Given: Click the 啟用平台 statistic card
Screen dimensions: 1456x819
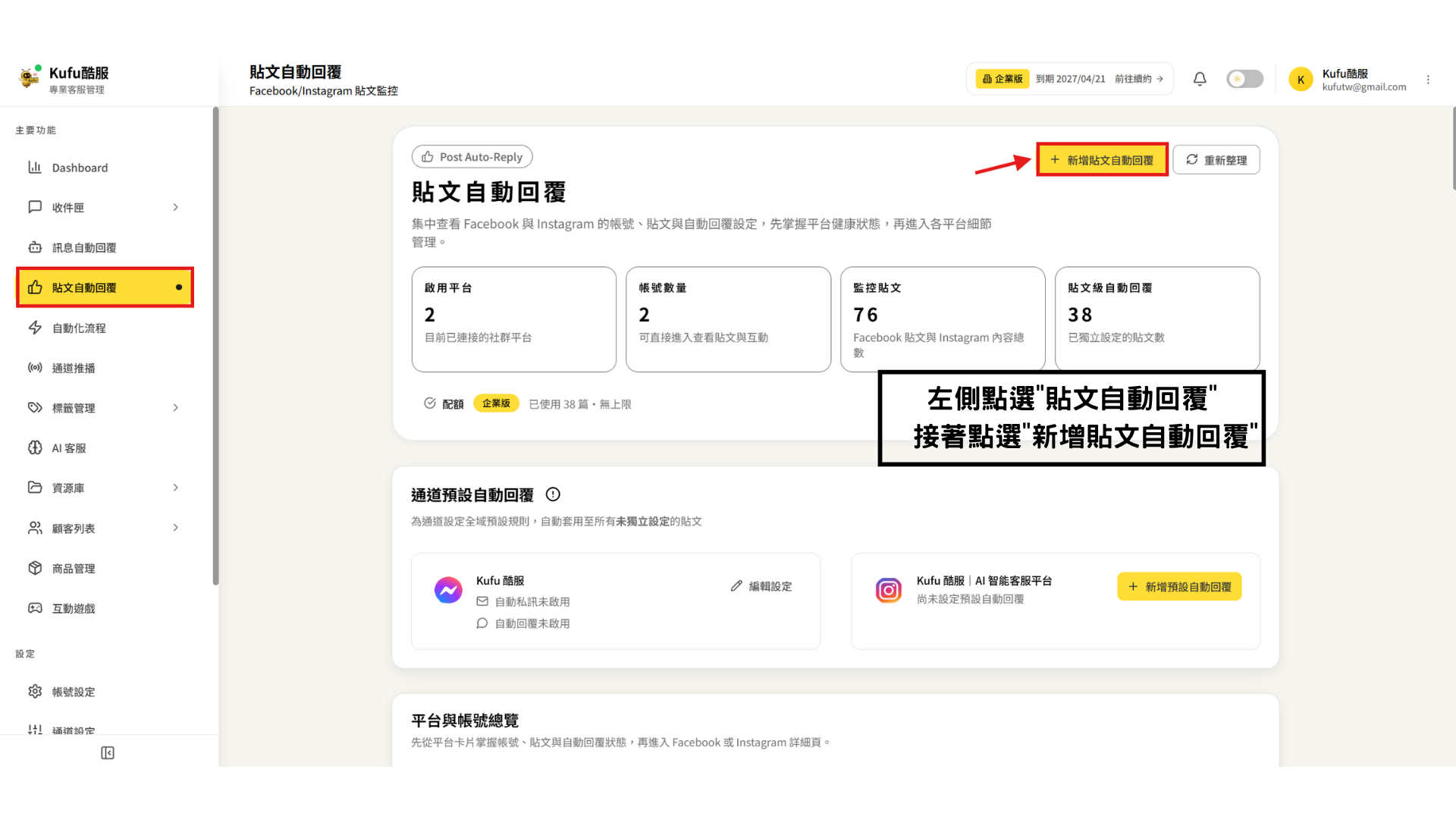Looking at the screenshot, I should (514, 319).
